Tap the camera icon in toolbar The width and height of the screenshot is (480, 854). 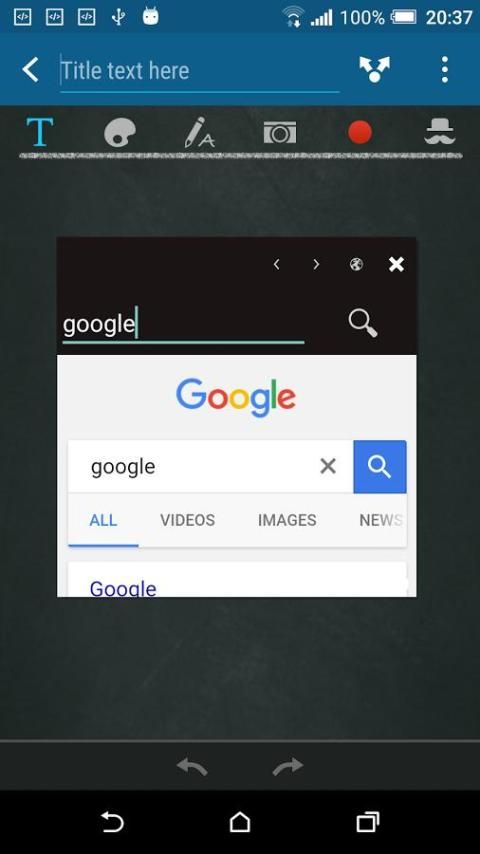pyautogui.click(x=280, y=132)
